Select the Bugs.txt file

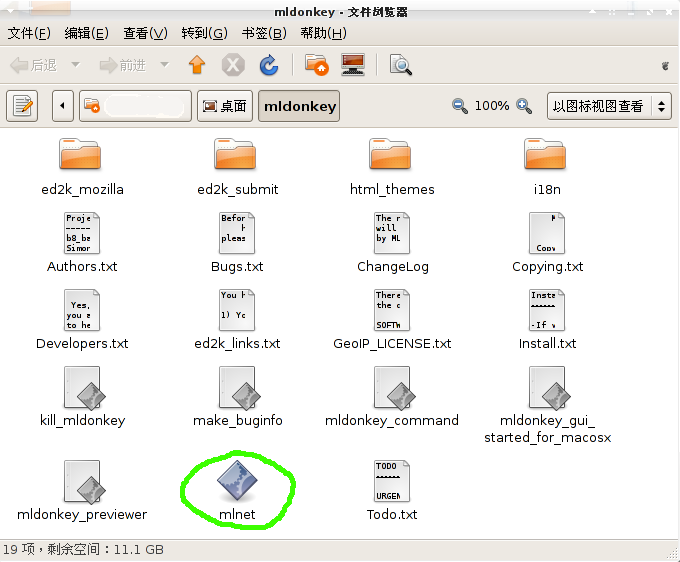(x=237, y=243)
